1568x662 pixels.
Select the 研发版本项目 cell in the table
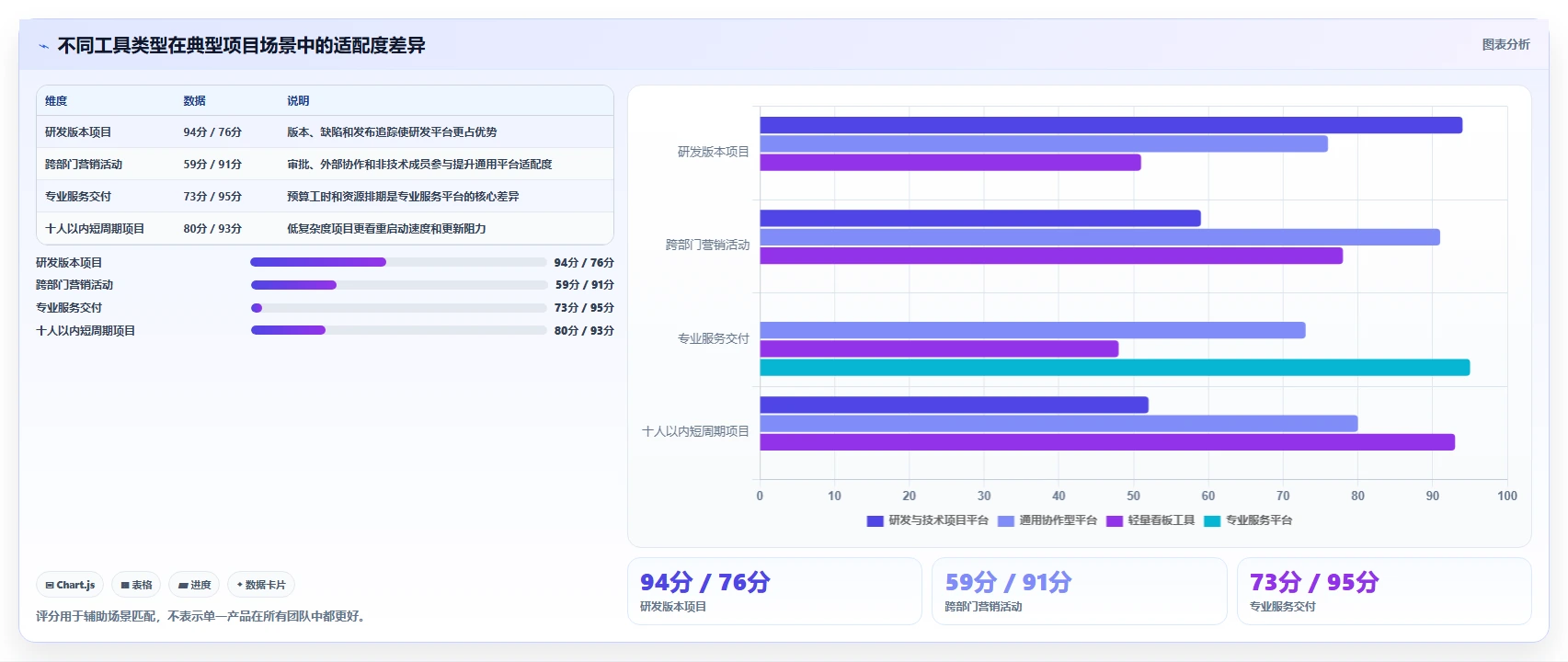pyautogui.click(x=78, y=132)
